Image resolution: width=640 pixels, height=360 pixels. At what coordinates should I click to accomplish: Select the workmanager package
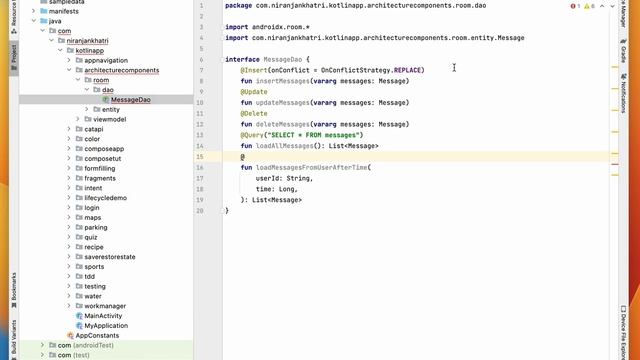click(x=105, y=306)
